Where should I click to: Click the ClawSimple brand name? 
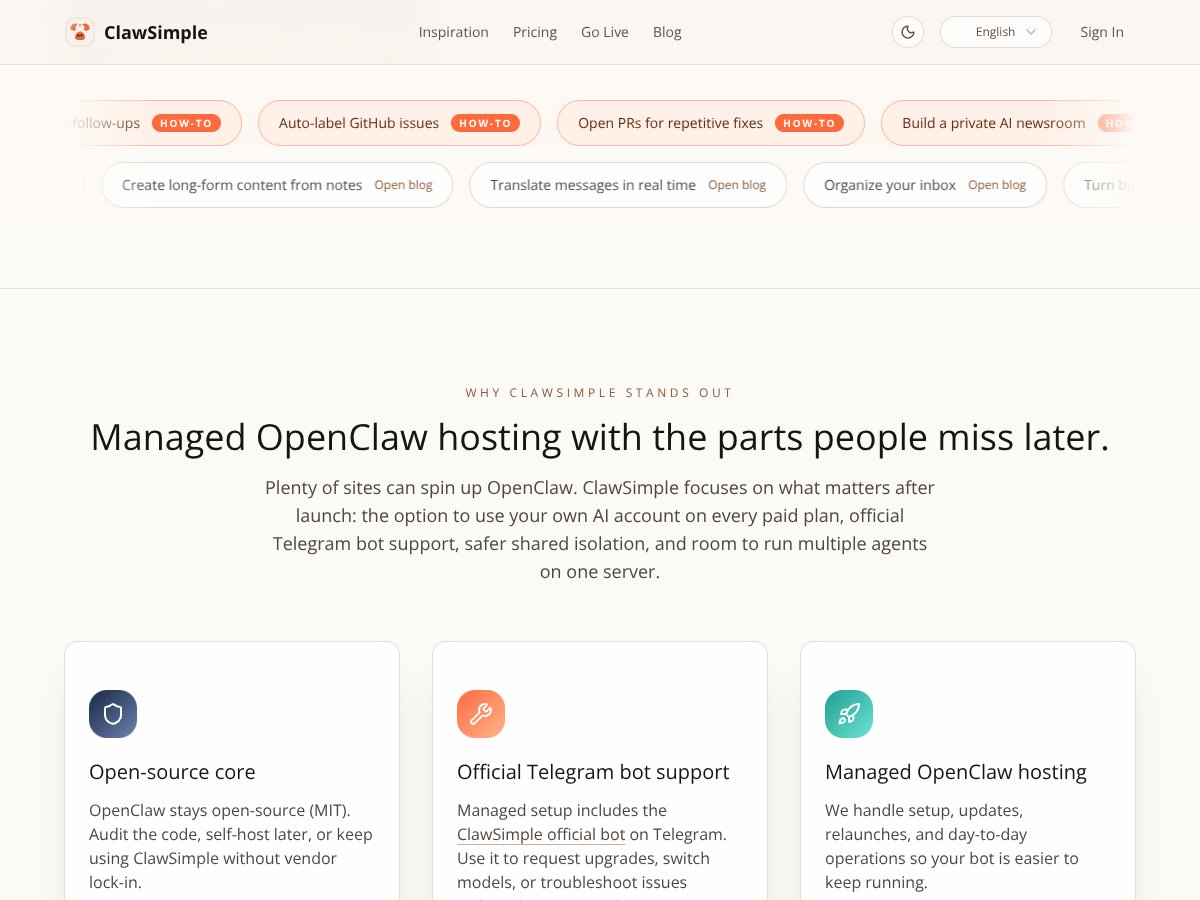pyautogui.click(x=156, y=32)
